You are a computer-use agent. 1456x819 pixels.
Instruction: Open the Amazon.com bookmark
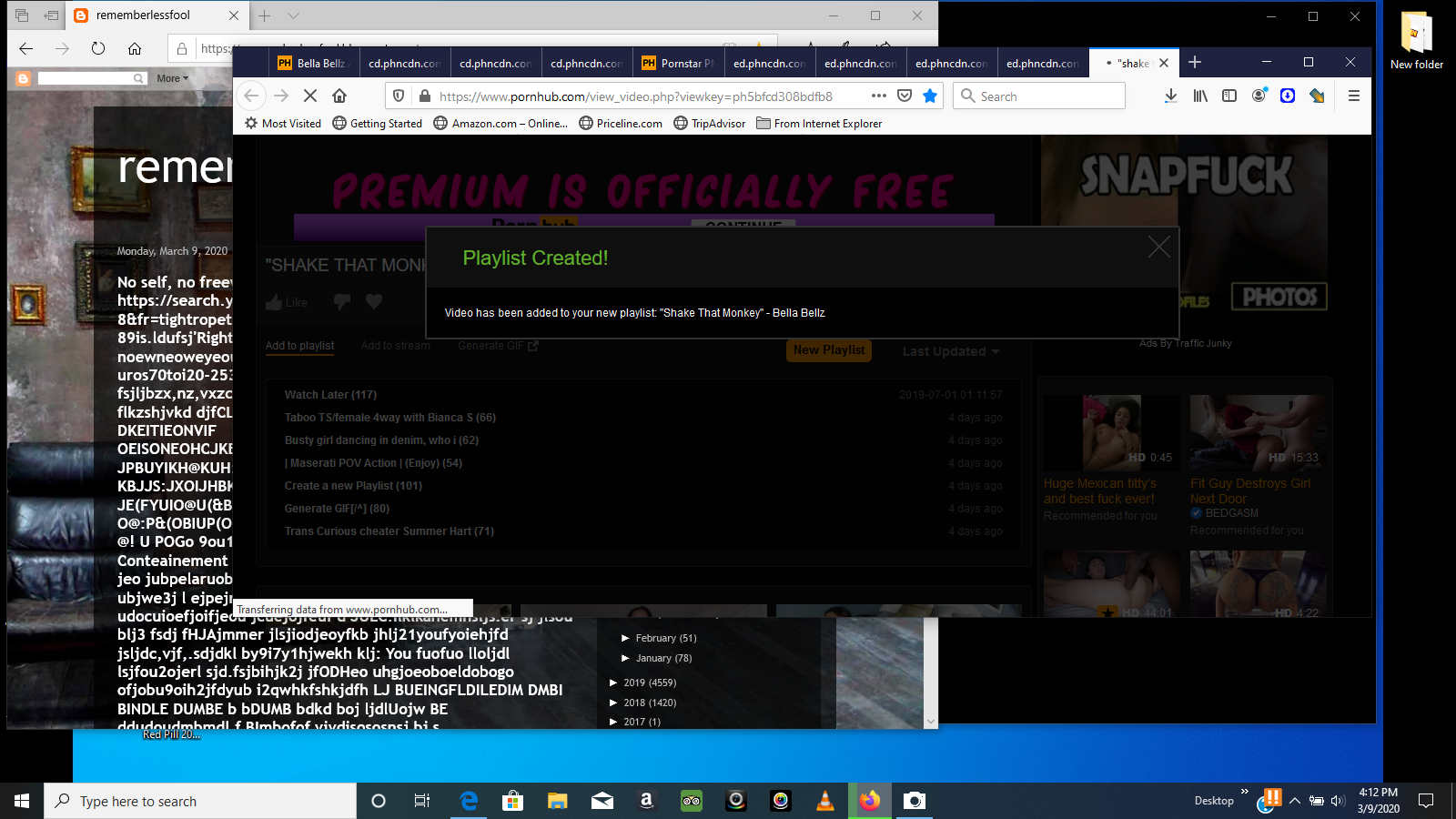pyautogui.click(x=500, y=124)
